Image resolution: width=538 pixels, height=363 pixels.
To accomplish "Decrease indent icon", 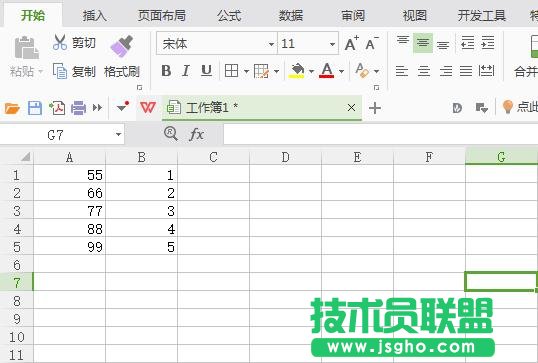I will (467, 43).
